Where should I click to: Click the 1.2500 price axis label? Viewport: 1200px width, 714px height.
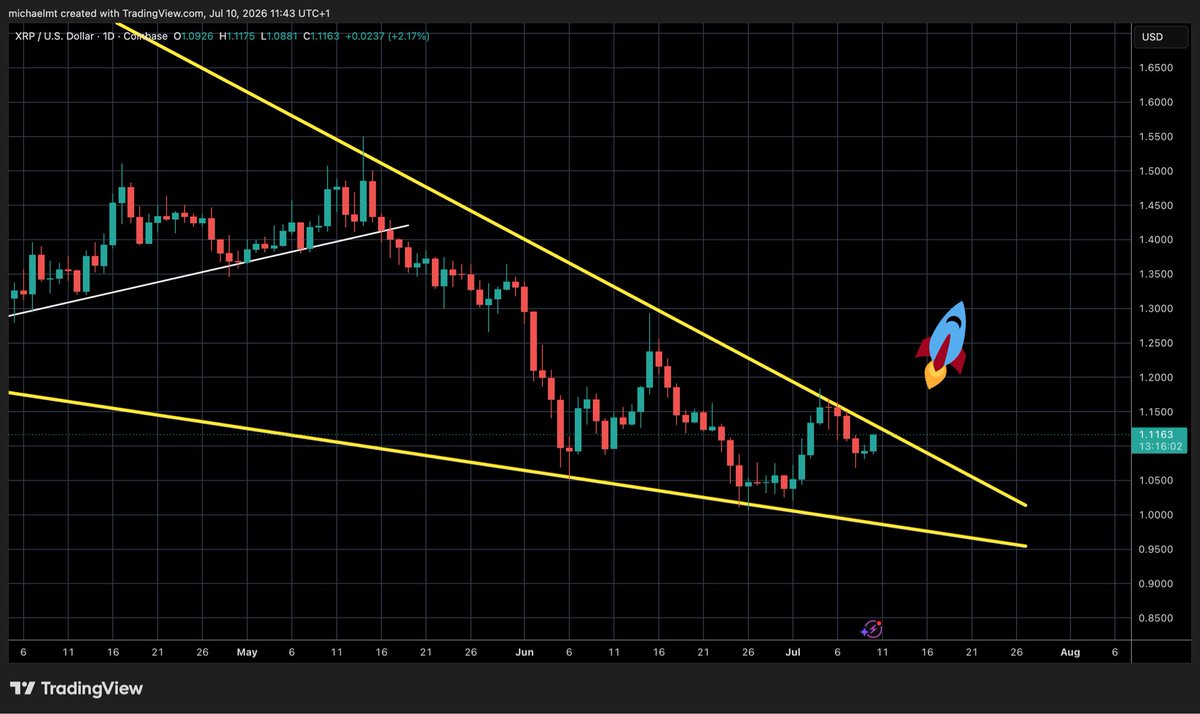1157,343
